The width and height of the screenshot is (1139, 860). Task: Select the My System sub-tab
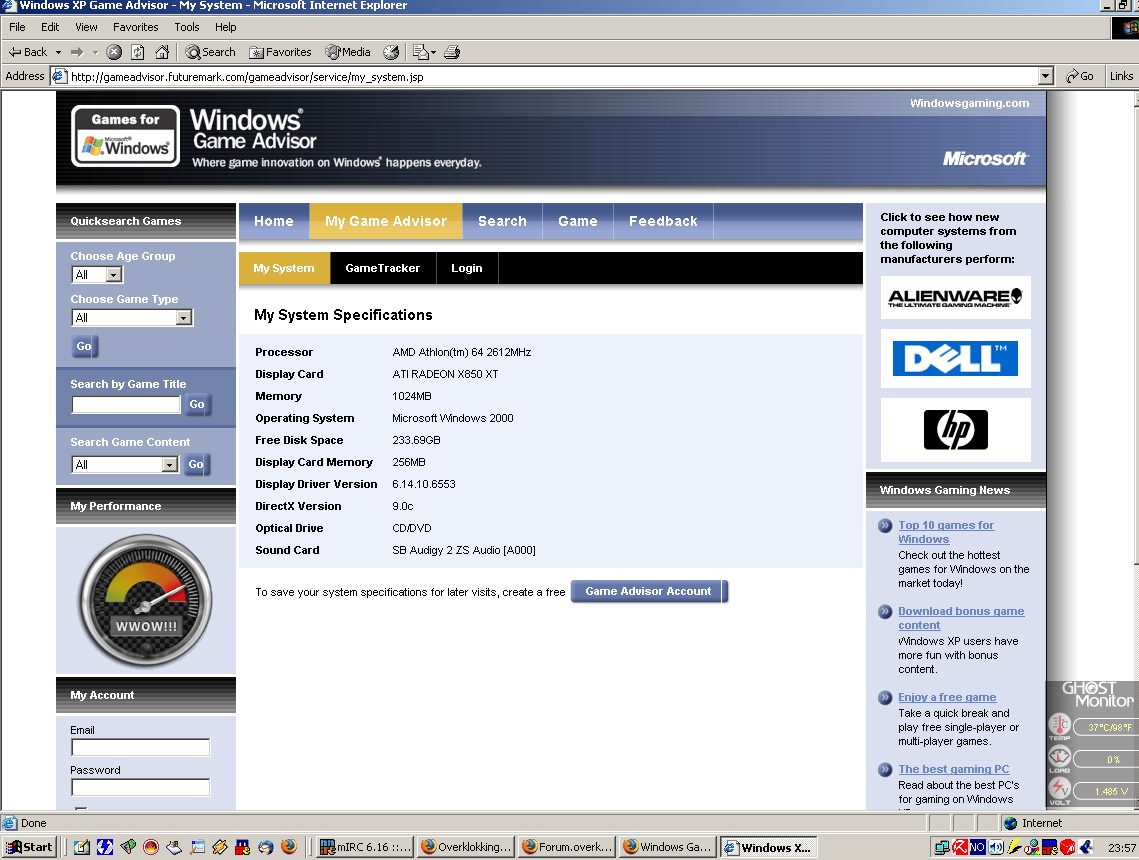pyautogui.click(x=284, y=268)
